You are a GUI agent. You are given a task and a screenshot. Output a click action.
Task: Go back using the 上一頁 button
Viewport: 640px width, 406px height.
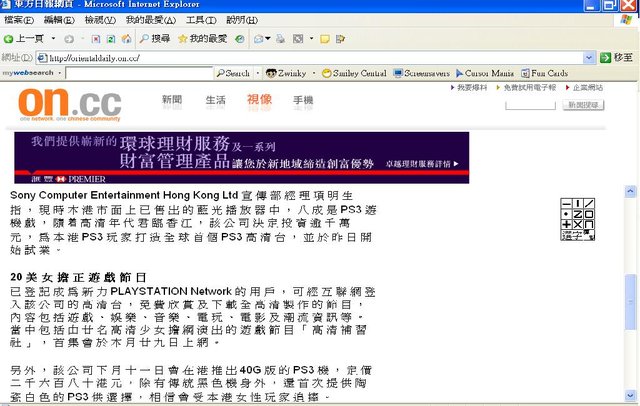point(23,39)
